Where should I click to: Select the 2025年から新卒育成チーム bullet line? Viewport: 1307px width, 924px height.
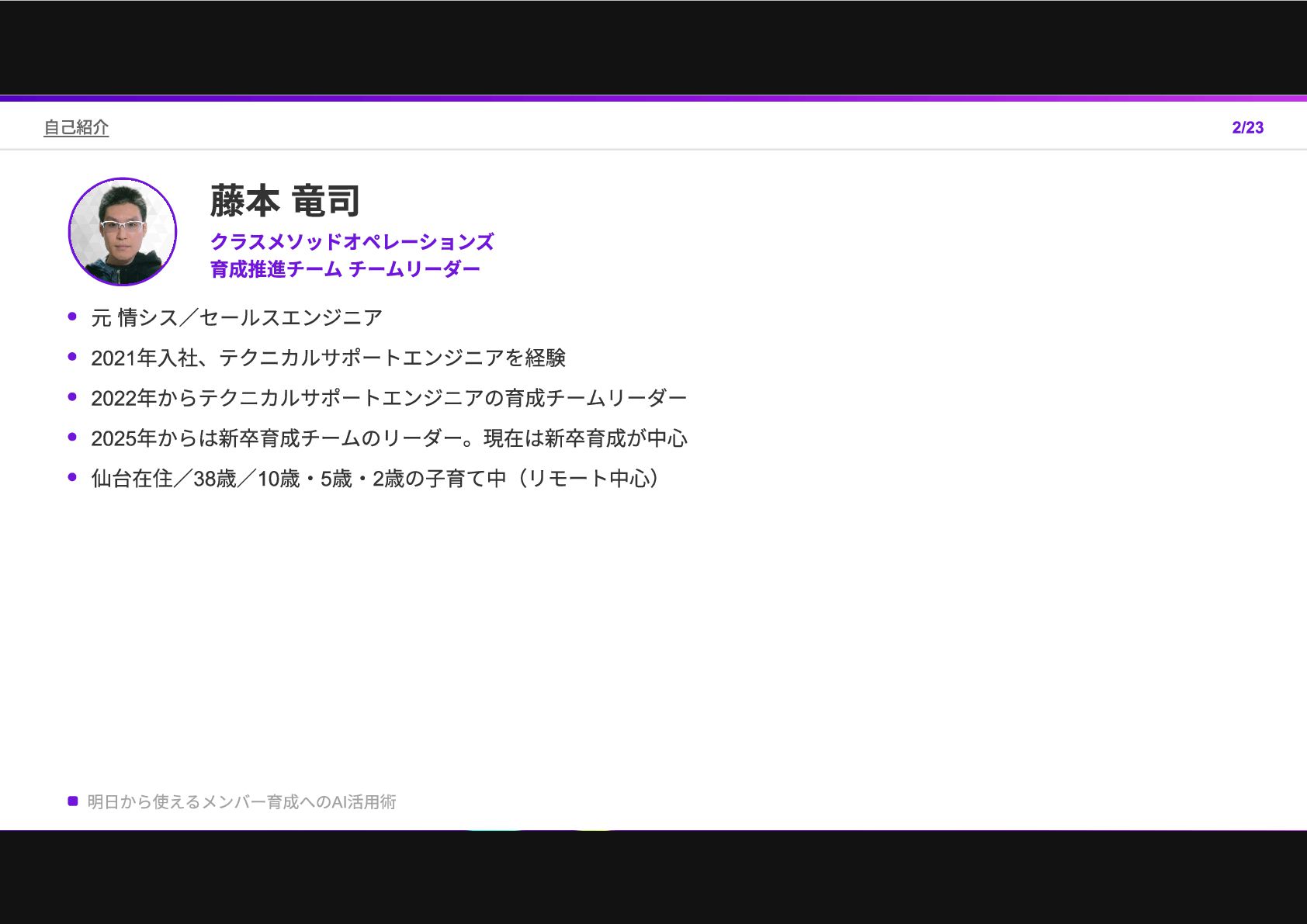click(x=389, y=438)
